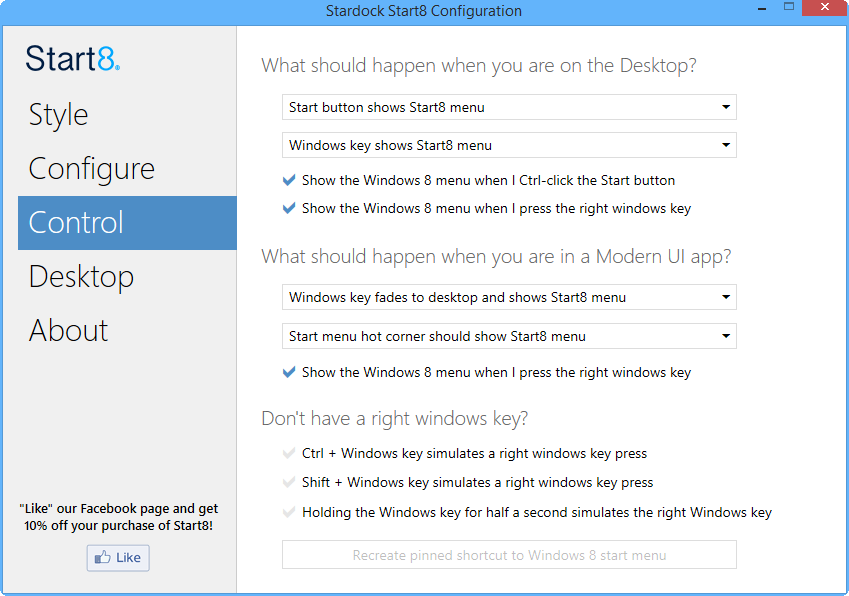
Task: Open 'Windows key fades to desktop' dropdown
Action: (x=509, y=297)
